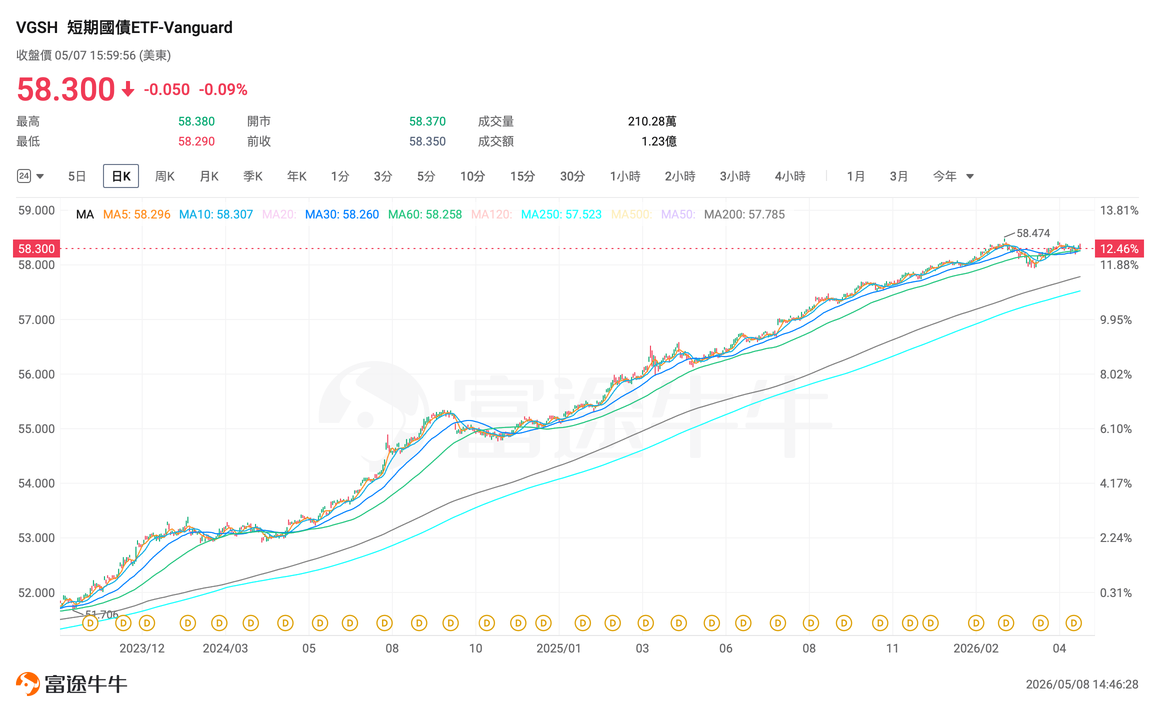Set range to 1月

click(855, 176)
